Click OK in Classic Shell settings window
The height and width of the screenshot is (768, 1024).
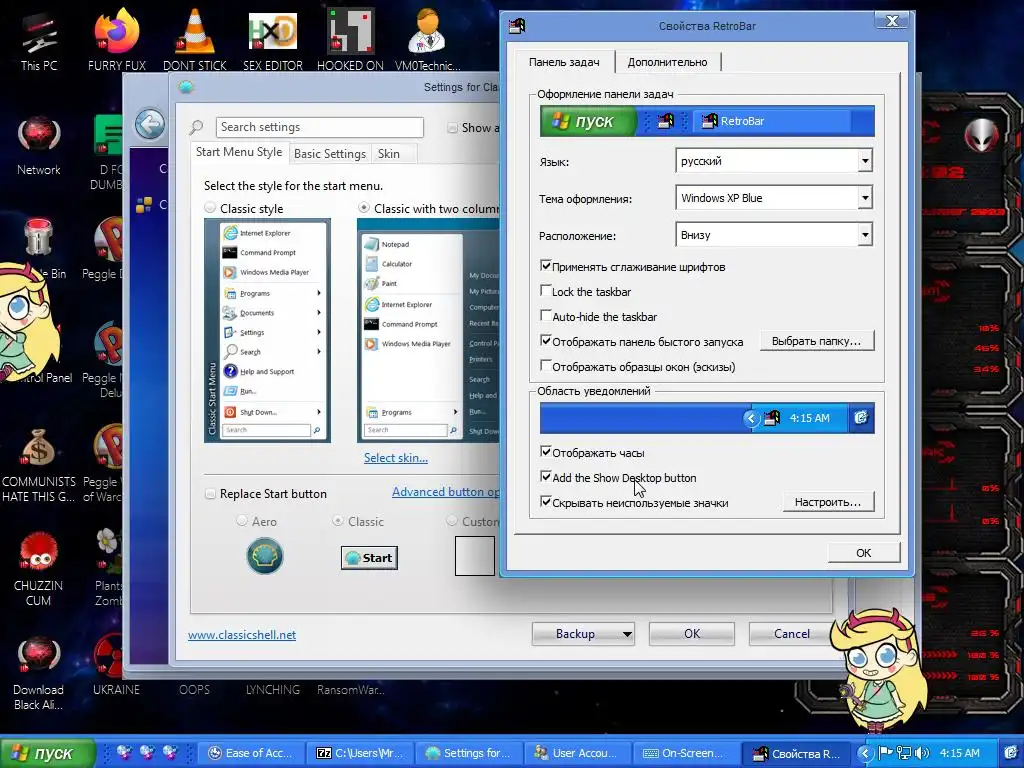692,633
